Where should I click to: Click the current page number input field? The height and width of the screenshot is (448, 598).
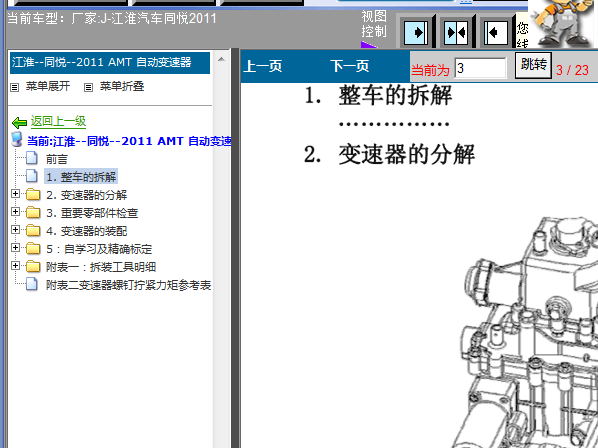tap(481, 68)
